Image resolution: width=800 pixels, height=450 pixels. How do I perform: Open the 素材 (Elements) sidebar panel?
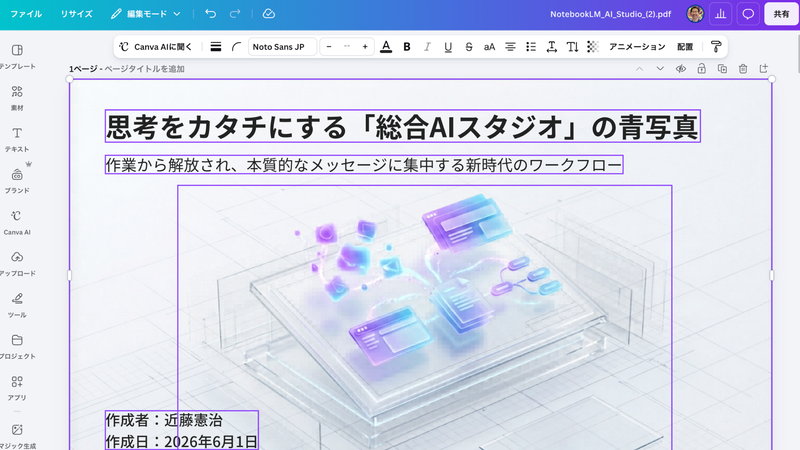[x=17, y=98]
